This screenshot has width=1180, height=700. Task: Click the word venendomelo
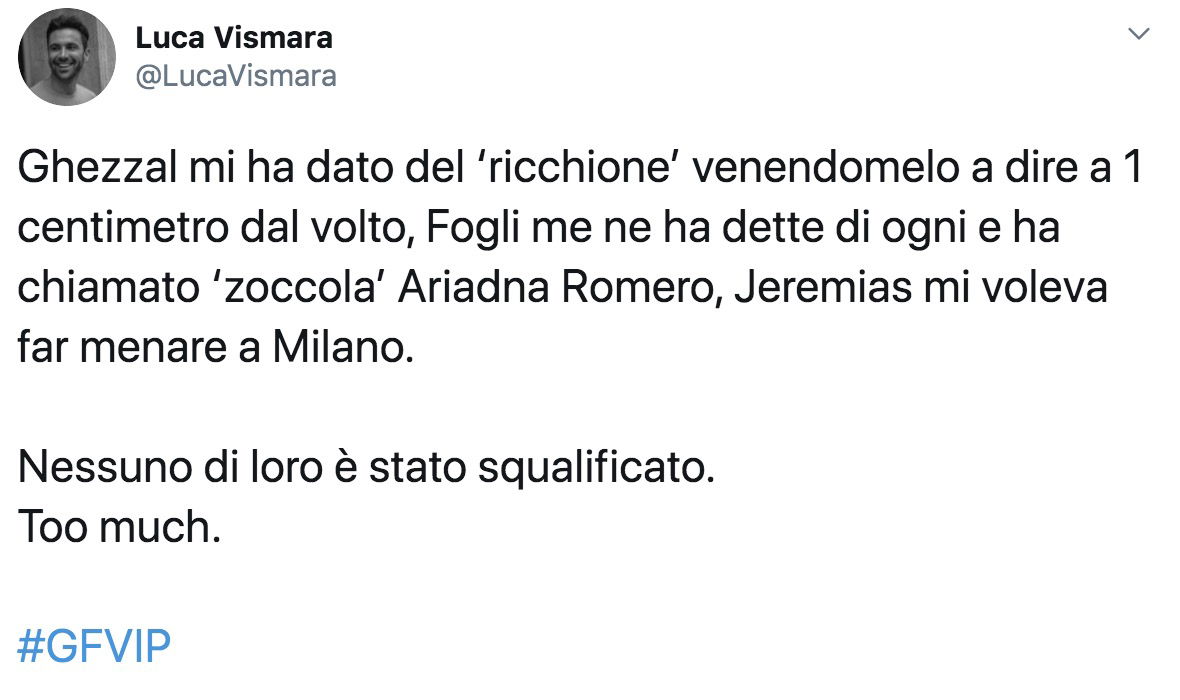point(826,167)
